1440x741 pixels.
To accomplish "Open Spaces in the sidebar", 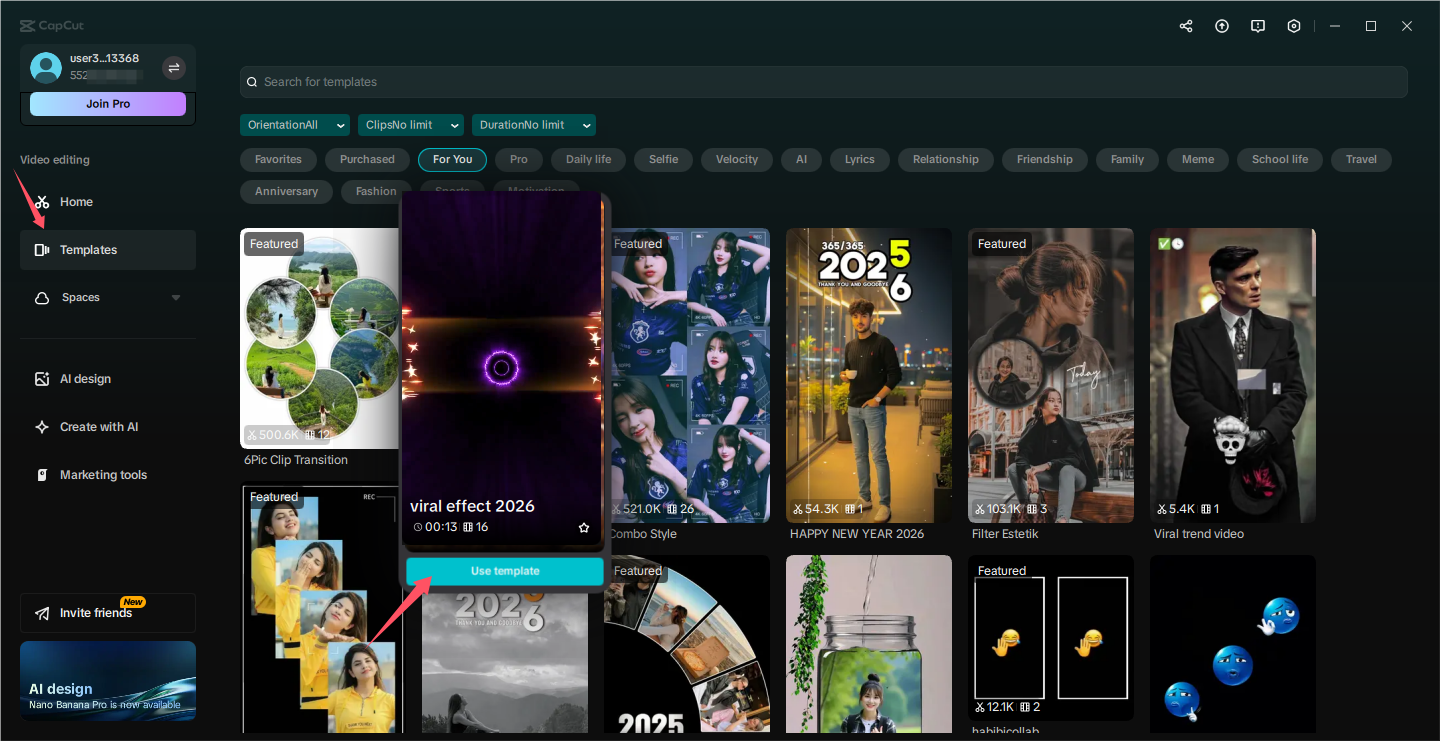I will tap(108, 298).
